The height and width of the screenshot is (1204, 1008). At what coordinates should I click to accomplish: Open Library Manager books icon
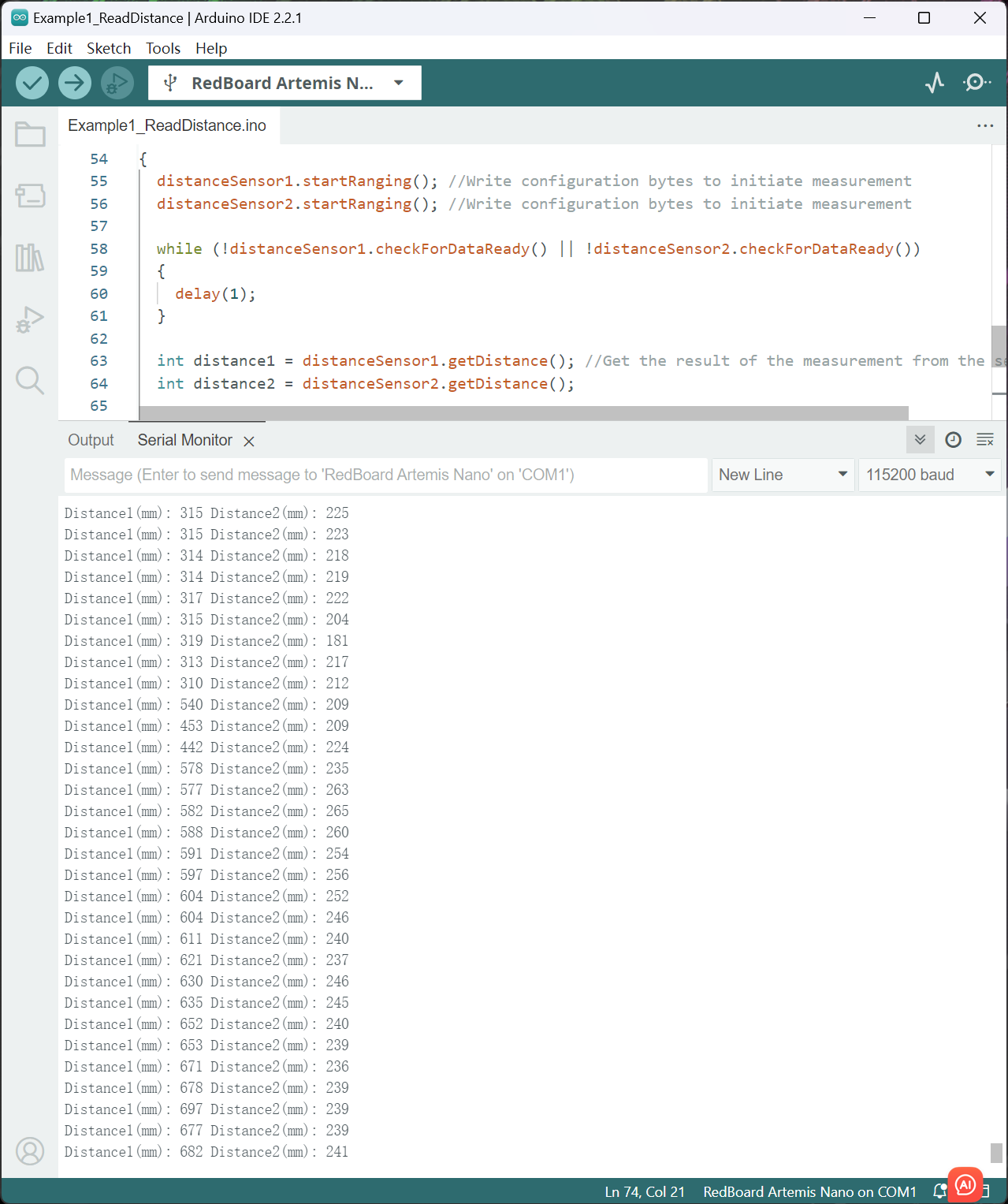(30, 258)
